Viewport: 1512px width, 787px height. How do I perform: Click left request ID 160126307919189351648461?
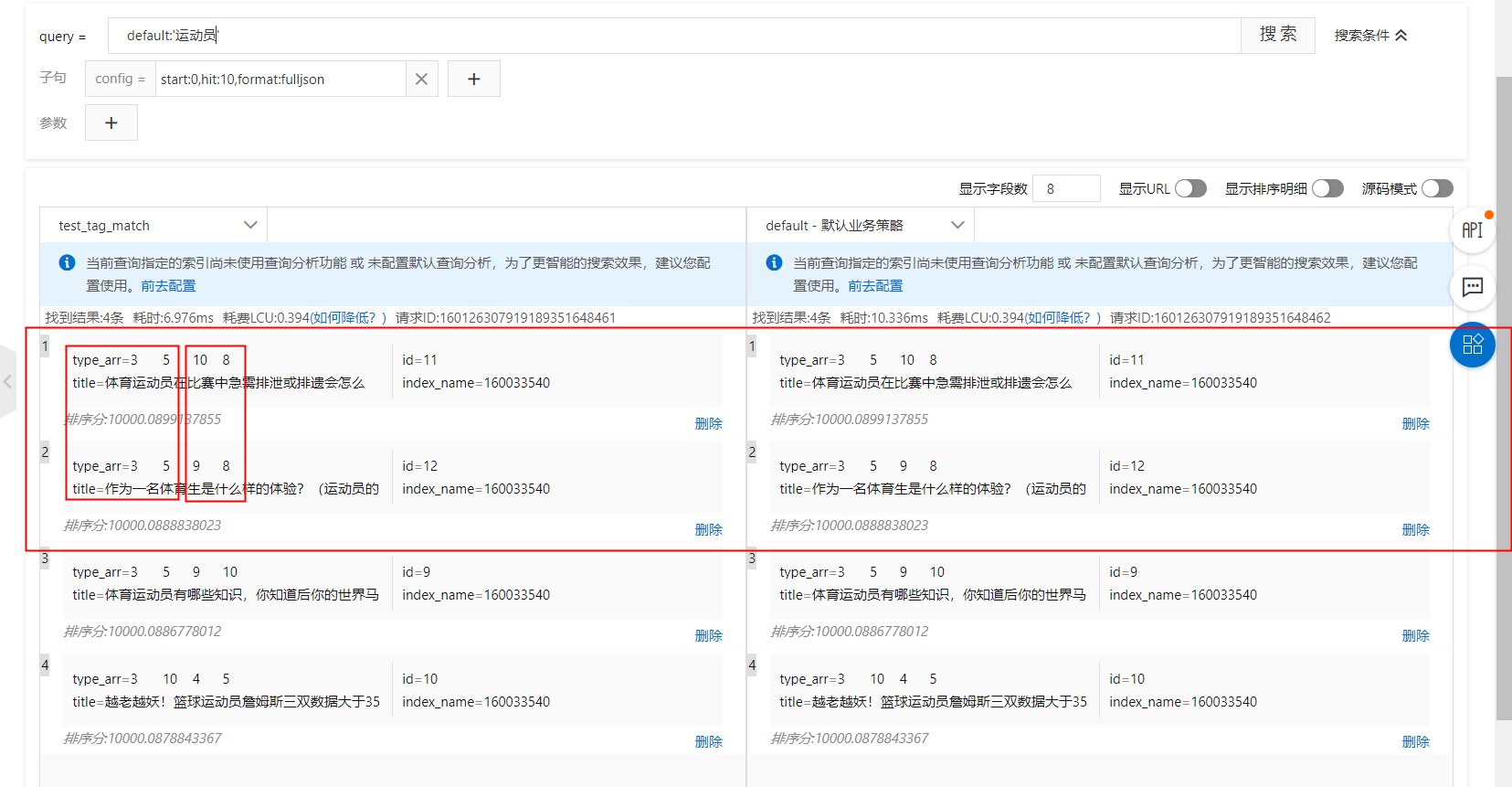528,318
